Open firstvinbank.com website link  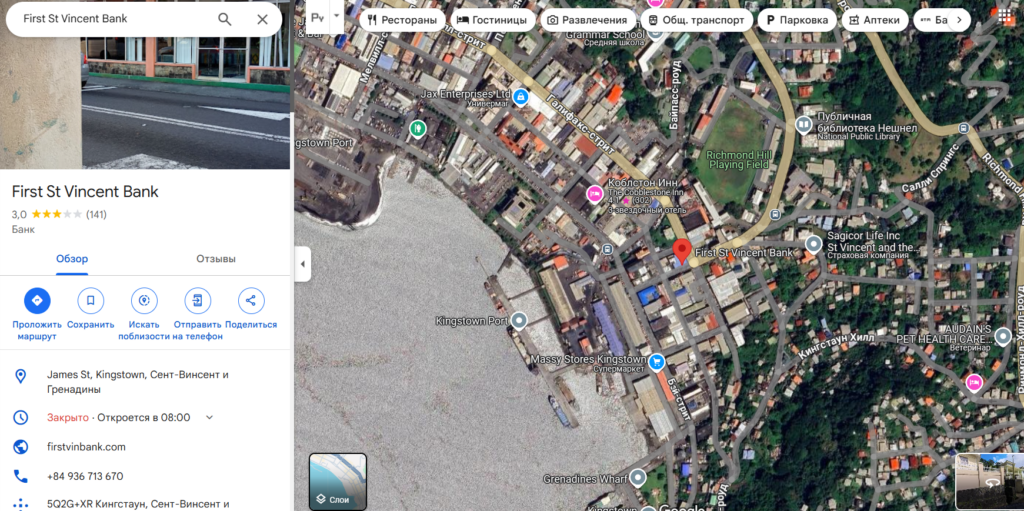tap(86, 447)
